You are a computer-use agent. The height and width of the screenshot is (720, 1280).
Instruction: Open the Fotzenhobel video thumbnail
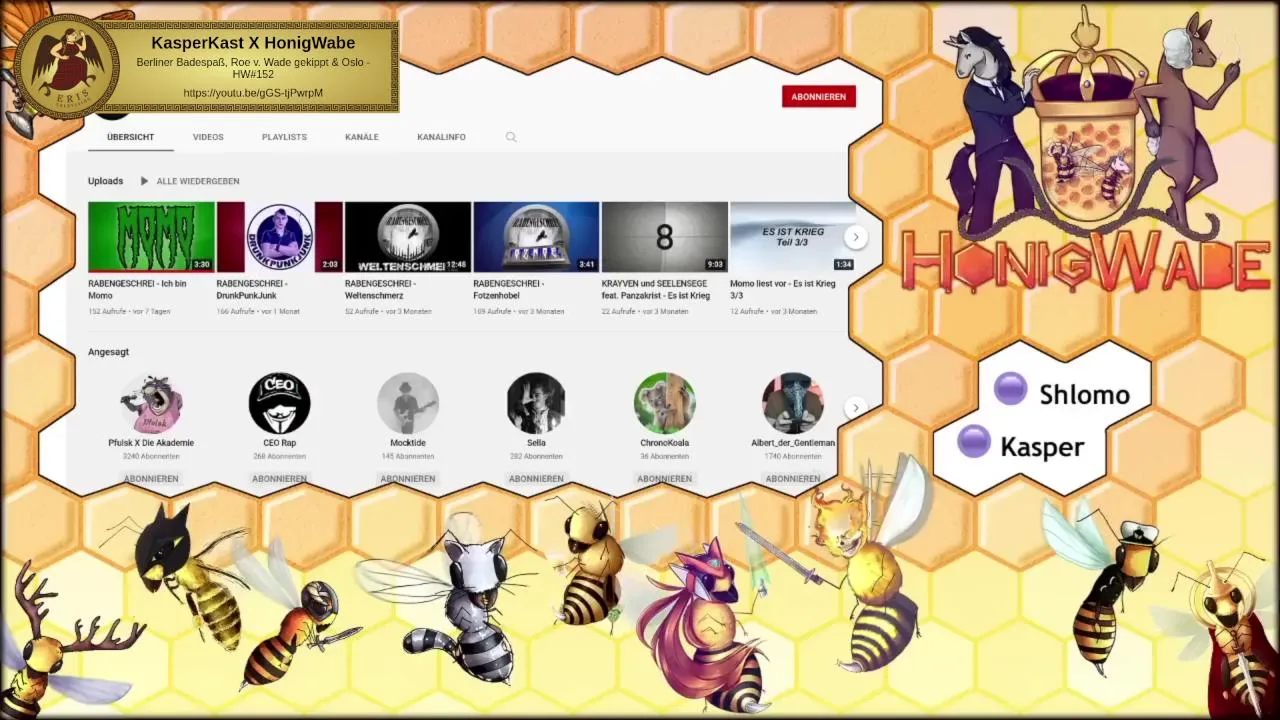point(536,237)
